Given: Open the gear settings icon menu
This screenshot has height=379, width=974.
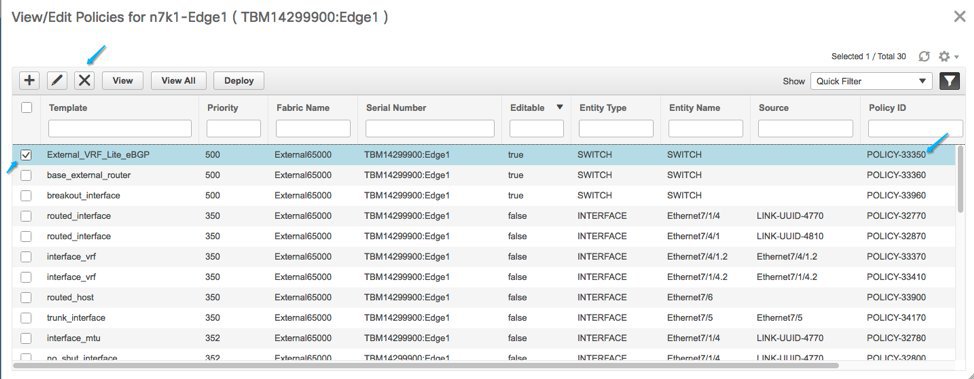Looking at the screenshot, I should pyautogui.click(x=944, y=57).
